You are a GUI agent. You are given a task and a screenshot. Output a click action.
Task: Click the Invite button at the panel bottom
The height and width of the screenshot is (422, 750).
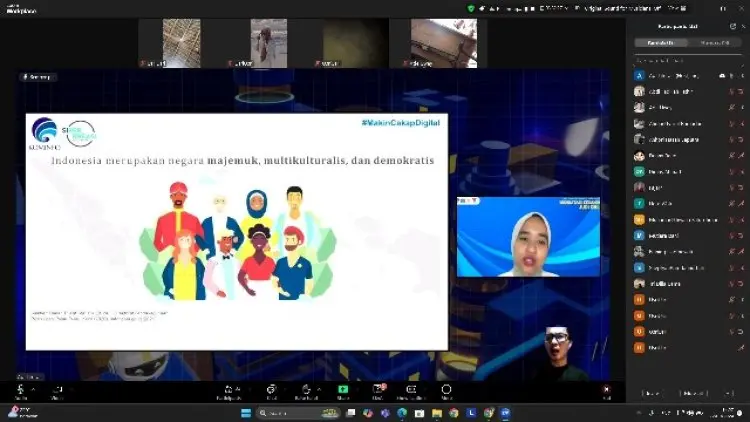coord(652,393)
